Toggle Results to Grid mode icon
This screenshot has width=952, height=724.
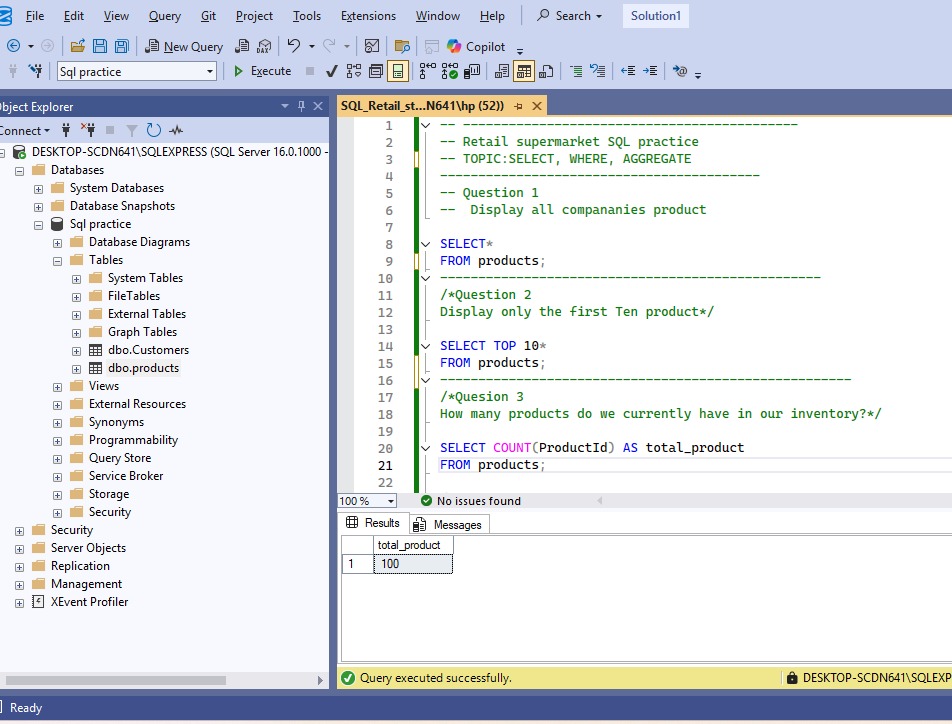523,72
